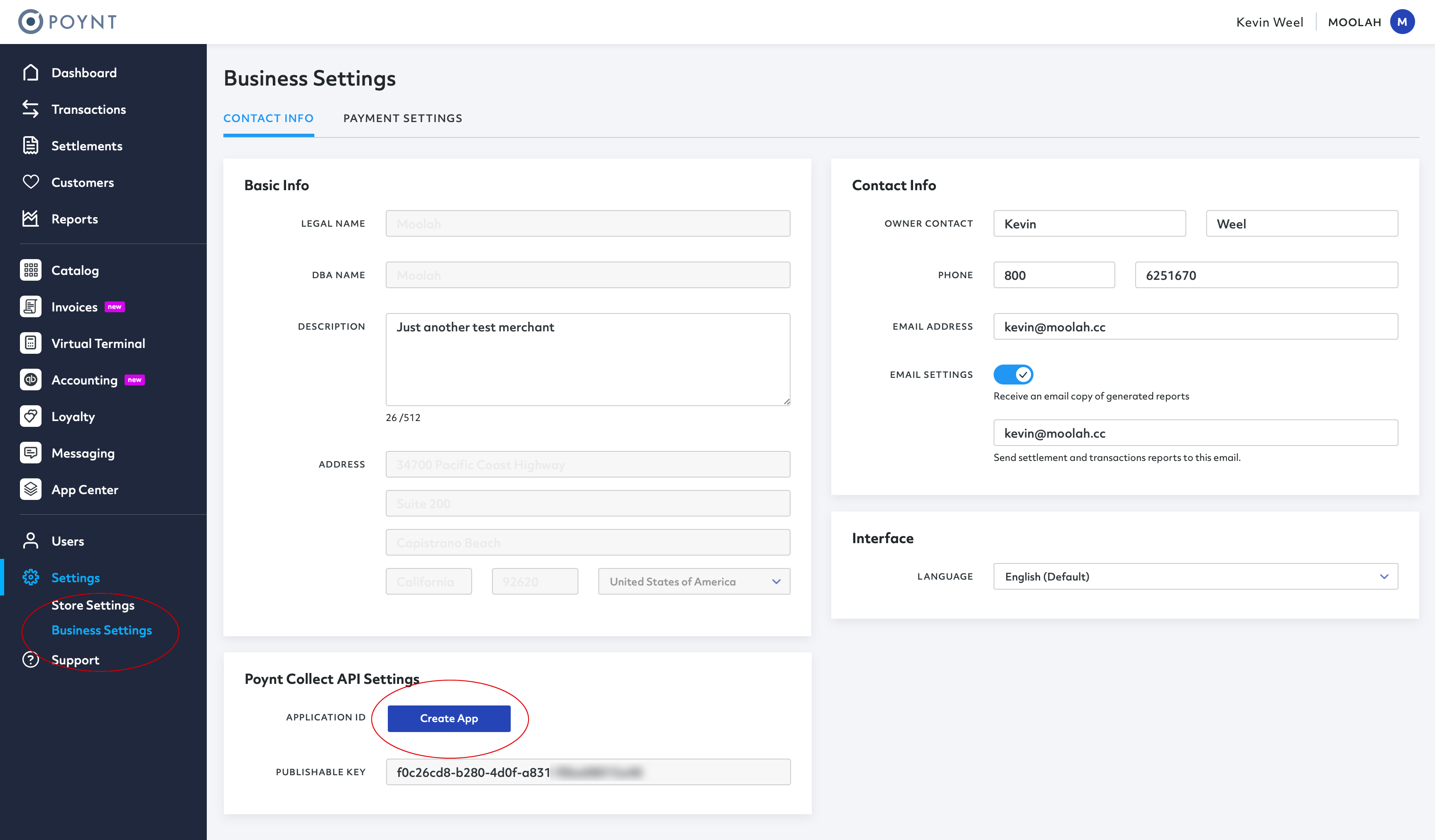Expand the Language dropdown English (Default)

1195,576
